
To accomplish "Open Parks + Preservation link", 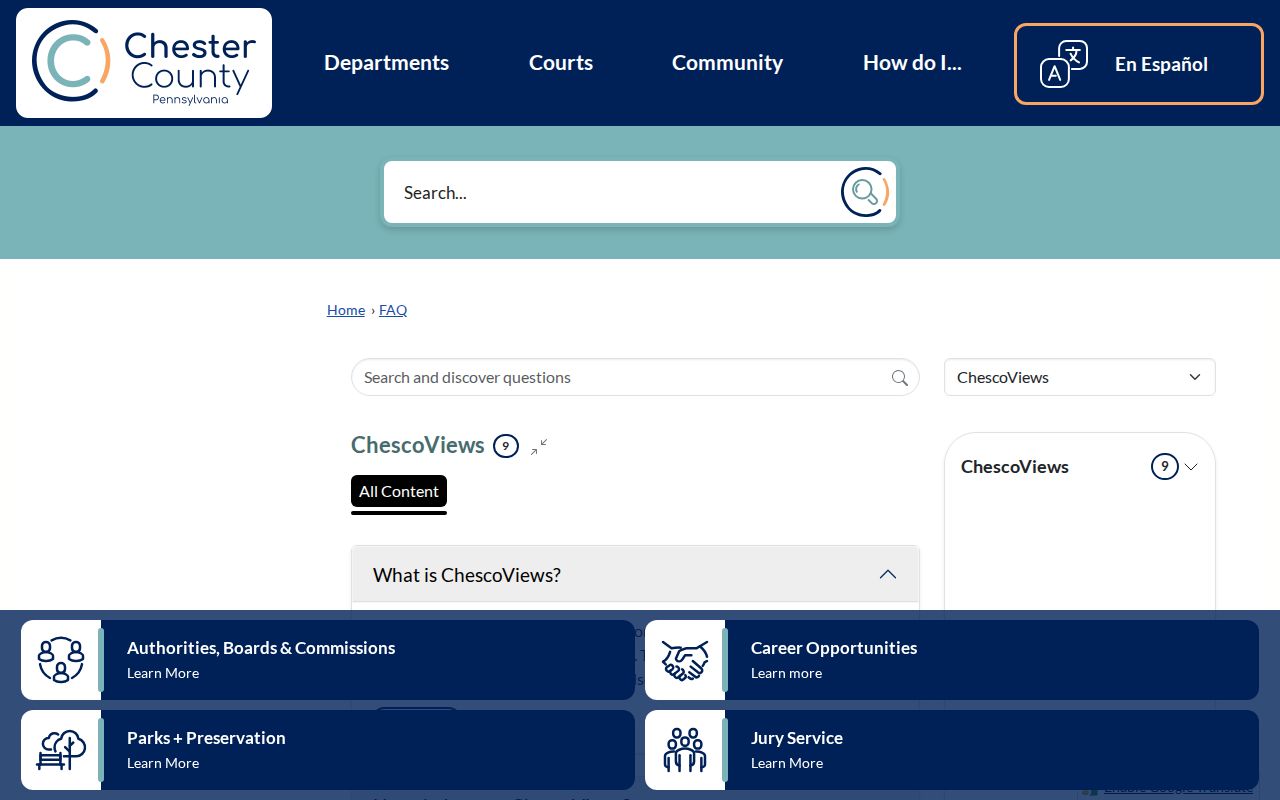I will pos(328,750).
